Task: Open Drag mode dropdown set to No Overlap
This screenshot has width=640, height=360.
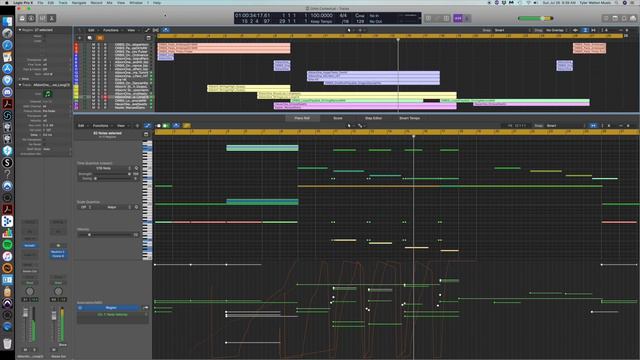Action: pyautogui.click(x=557, y=30)
